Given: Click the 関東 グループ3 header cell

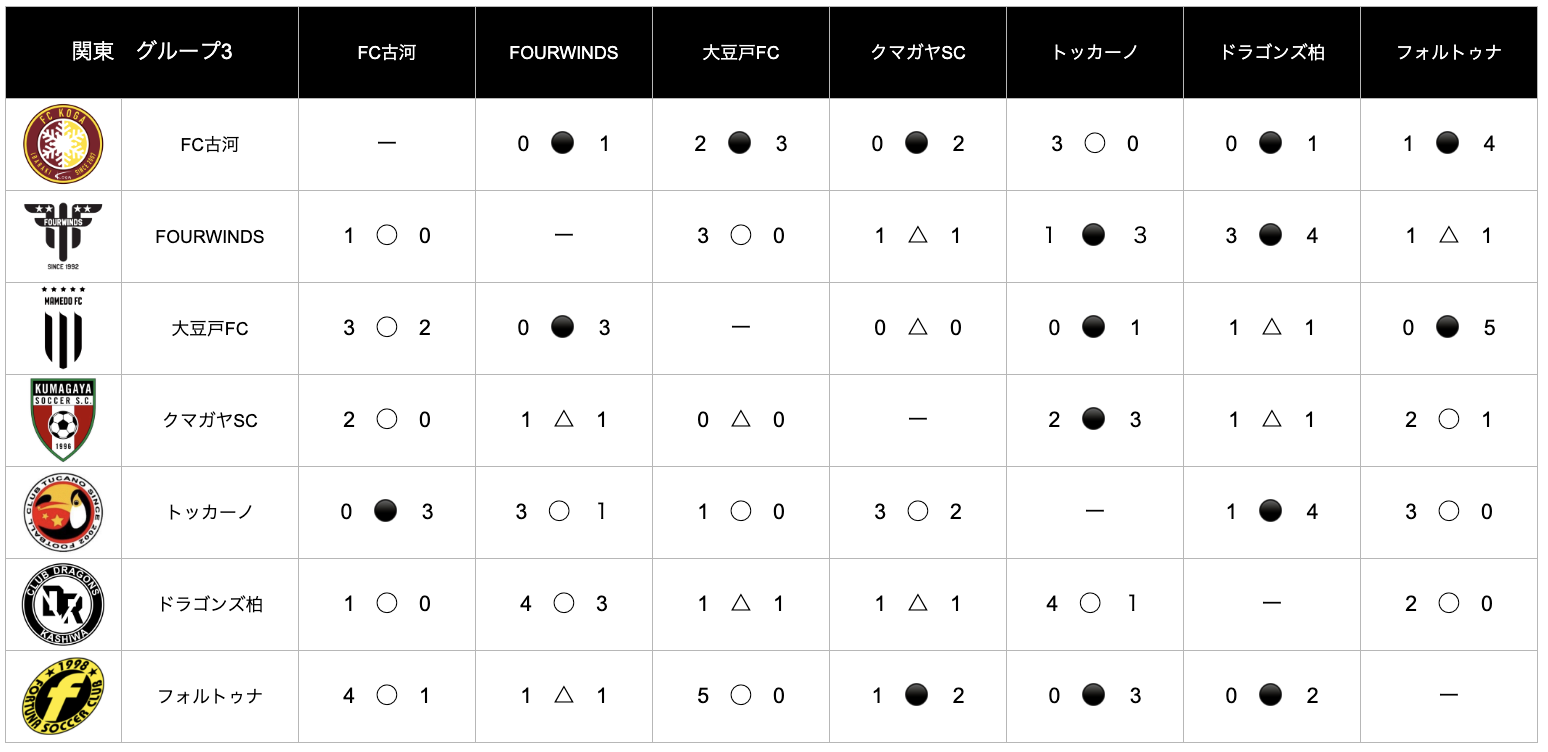Looking at the screenshot, I should click(x=152, y=52).
